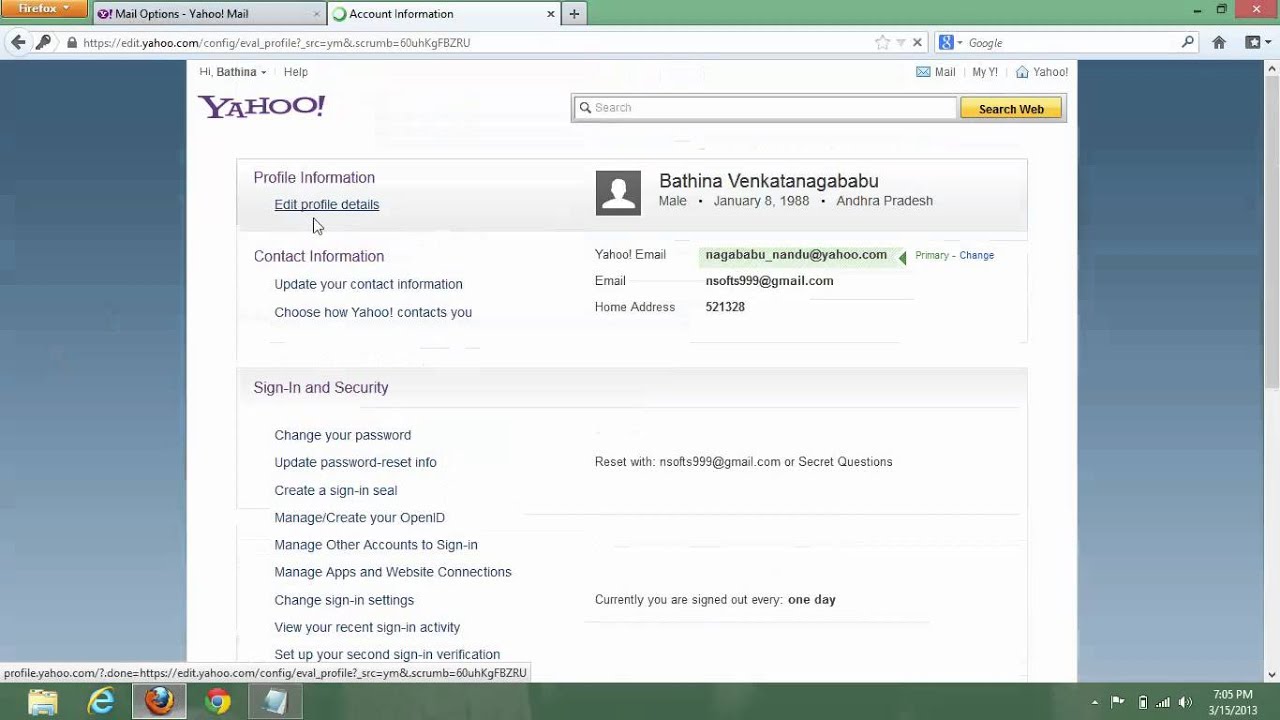Click the Help link in header
This screenshot has height=720, width=1280.
pos(295,72)
